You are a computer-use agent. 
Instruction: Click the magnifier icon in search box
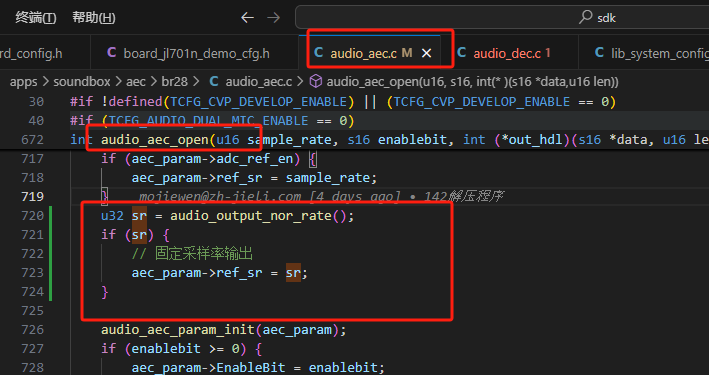[x=586, y=17]
